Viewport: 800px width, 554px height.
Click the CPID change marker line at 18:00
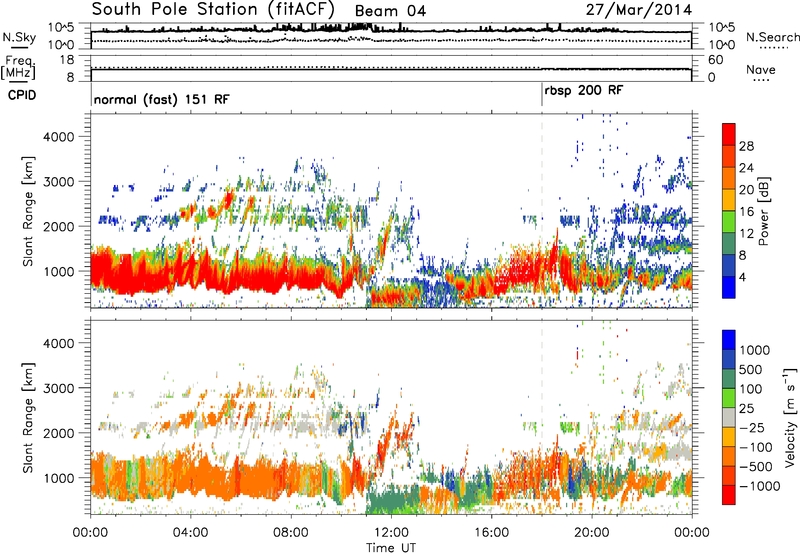(x=542, y=95)
